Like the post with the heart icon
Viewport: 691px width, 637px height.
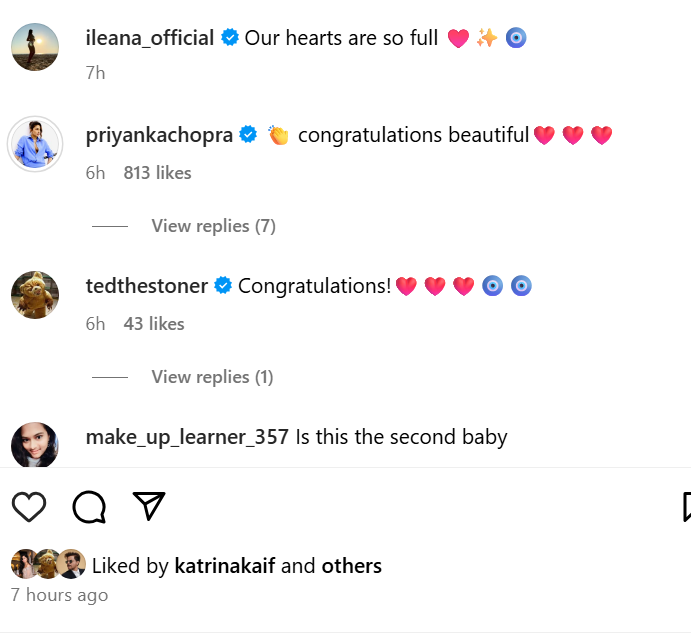click(29, 507)
